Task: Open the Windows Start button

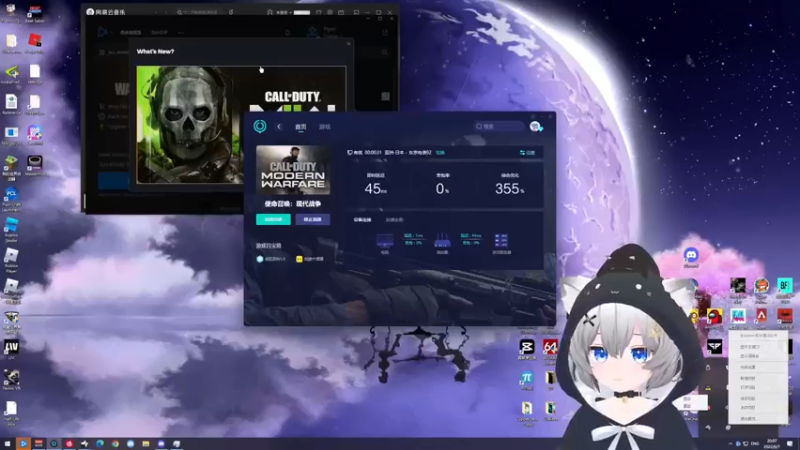Action: pos(8,444)
